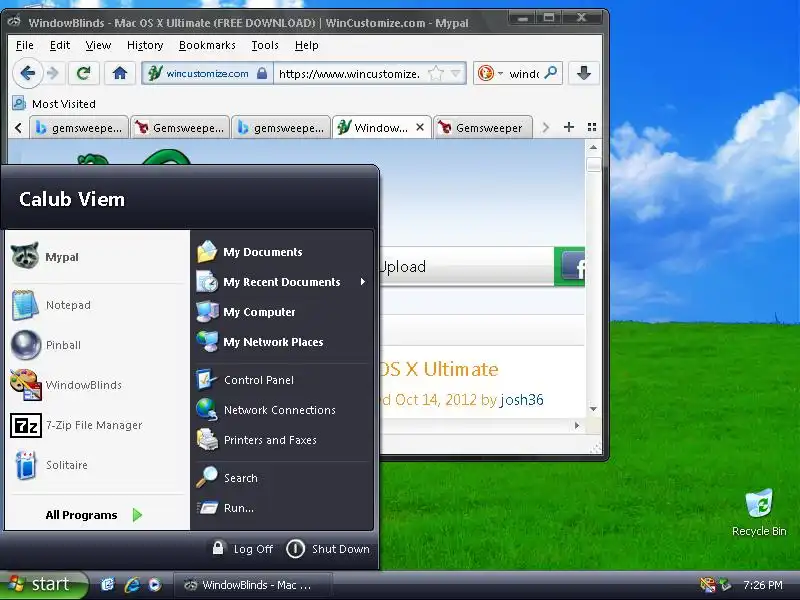Click the address bar URL field
The width and height of the screenshot is (800, 600).
click(x=349, y=73)
